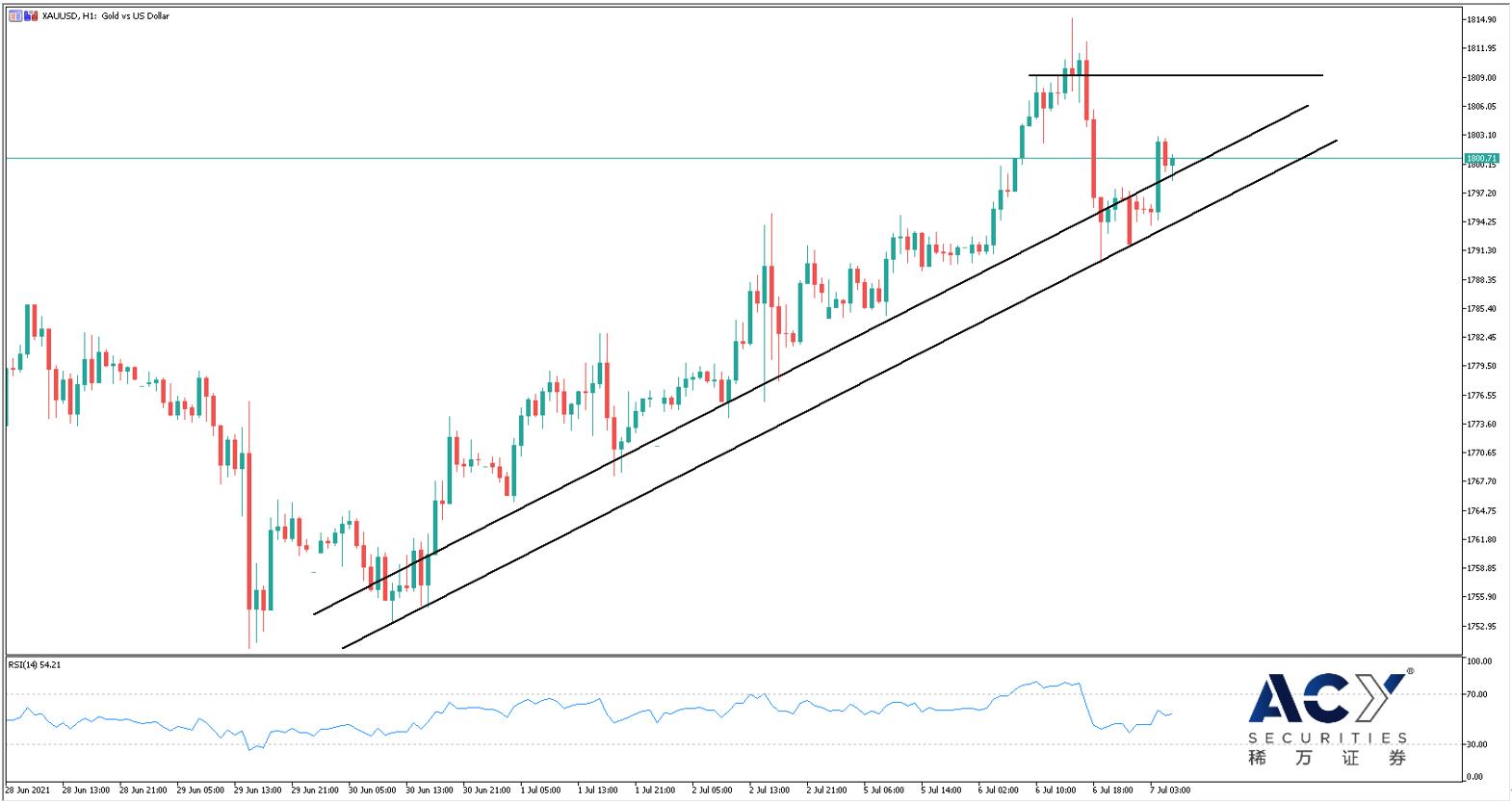Click the 6 Jul 02:00 time label
This screenshot has height=803, width=1512.
click(999, 790)
